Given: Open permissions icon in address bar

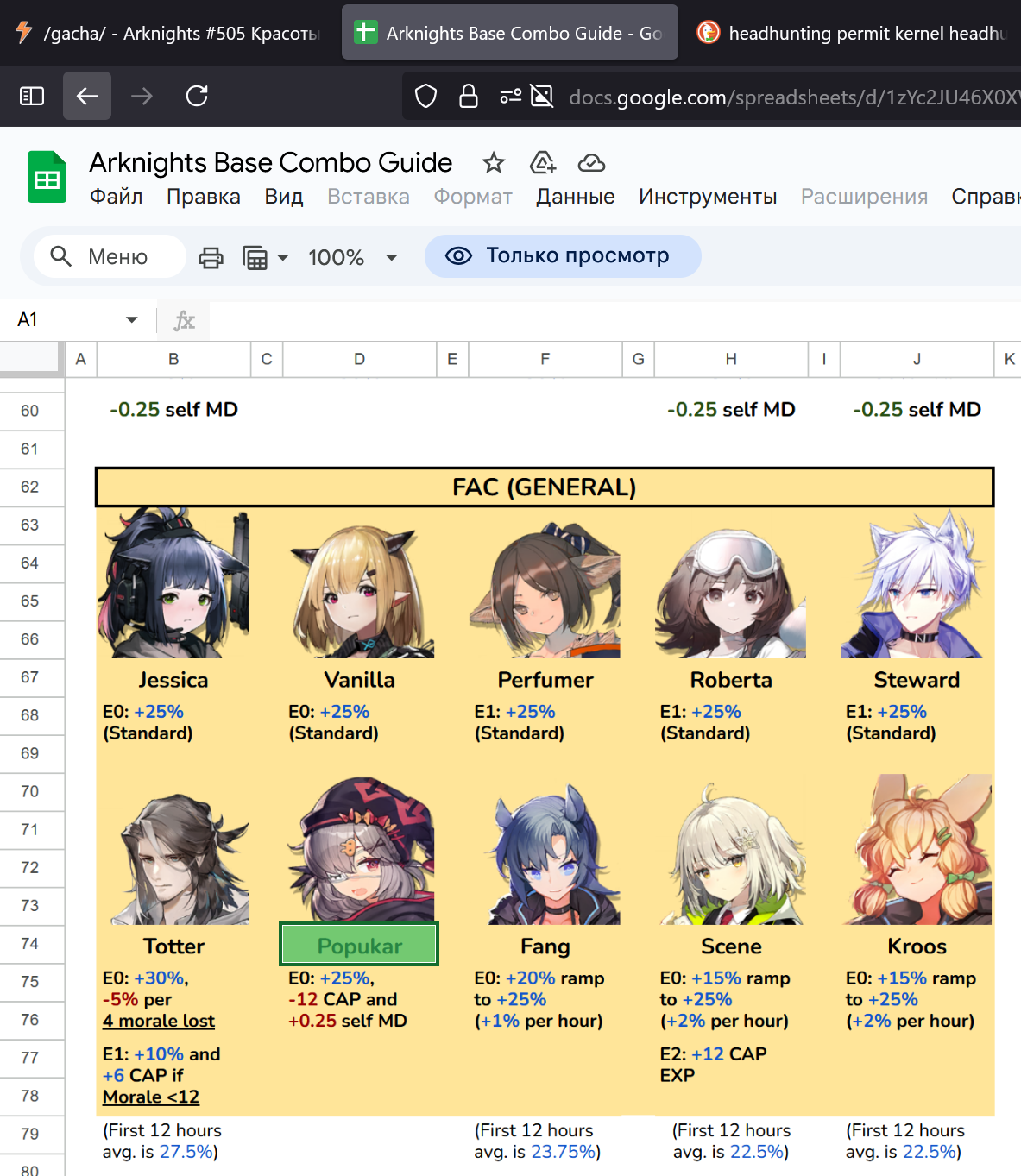Looking at the screenshot, I should [x=511, y=96].
